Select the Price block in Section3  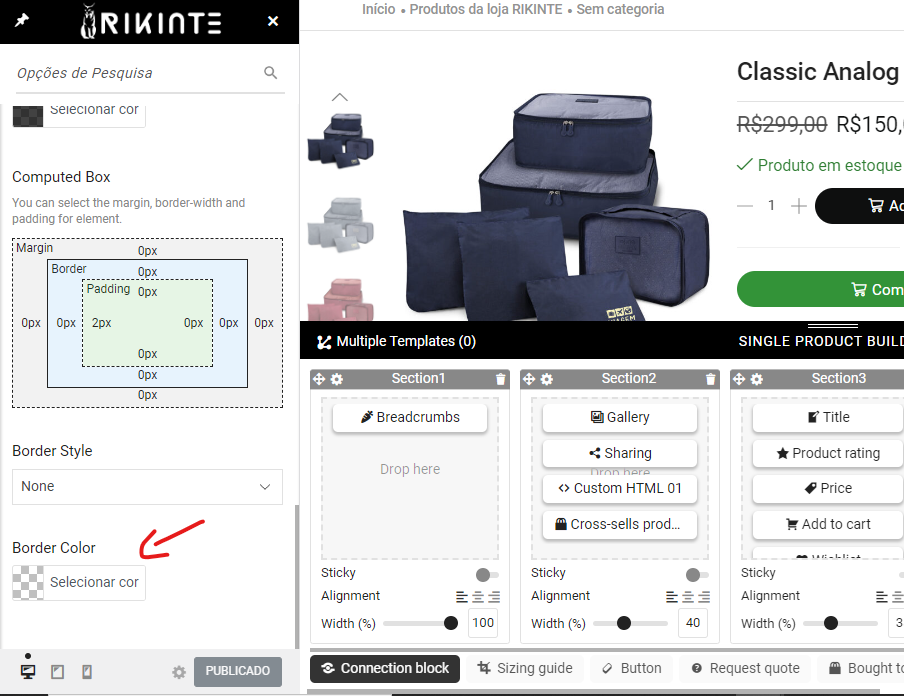tap(828, 488)
